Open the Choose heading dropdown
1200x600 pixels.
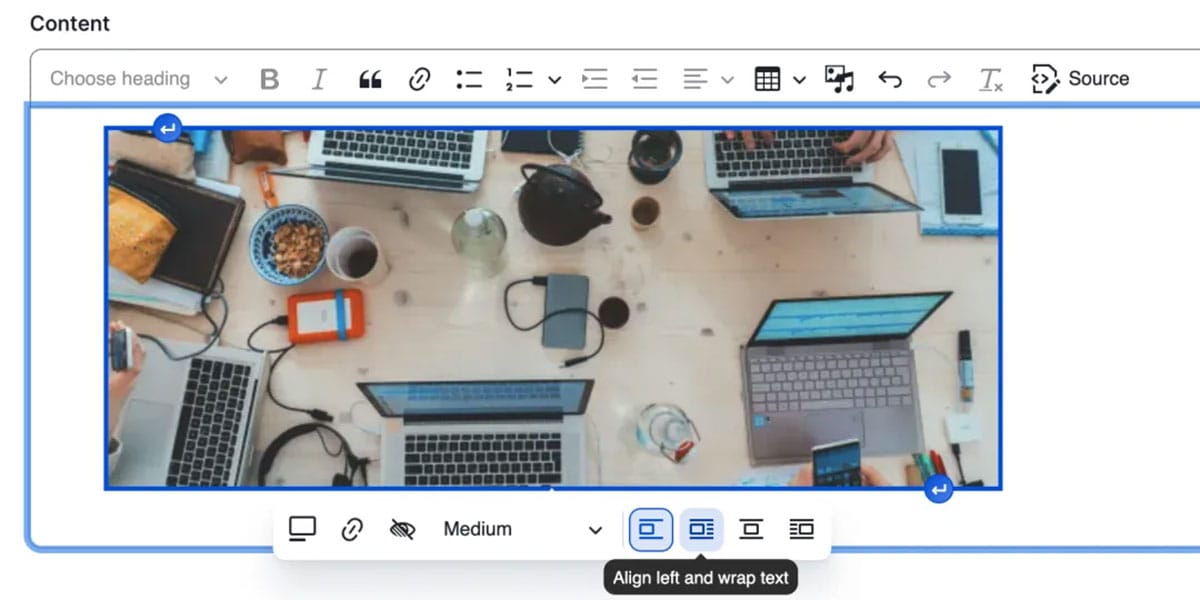138,79
